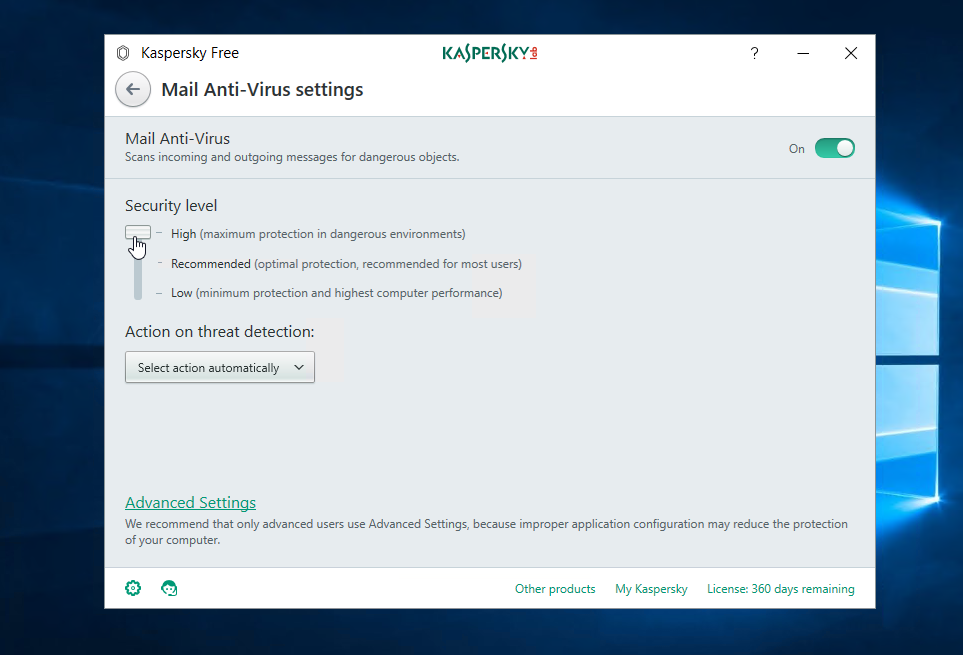Image resolution: width=963 pixels, height=655 pixels.
Task: Click License: 360 days remaining
Action: [781, 589]
